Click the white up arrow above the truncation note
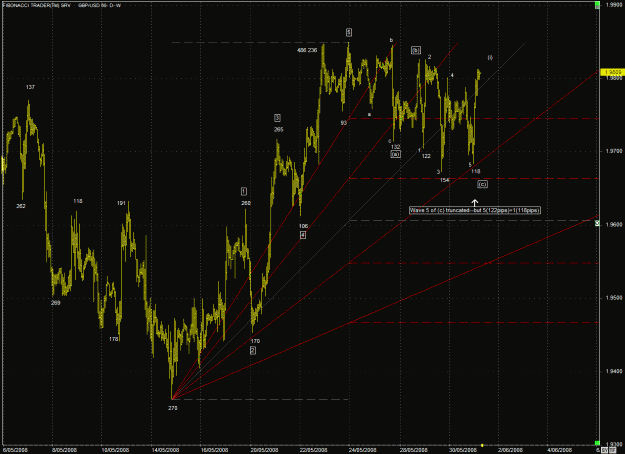Screen dimensions: 625x454 pyautogui.click(x=475, y=203)
